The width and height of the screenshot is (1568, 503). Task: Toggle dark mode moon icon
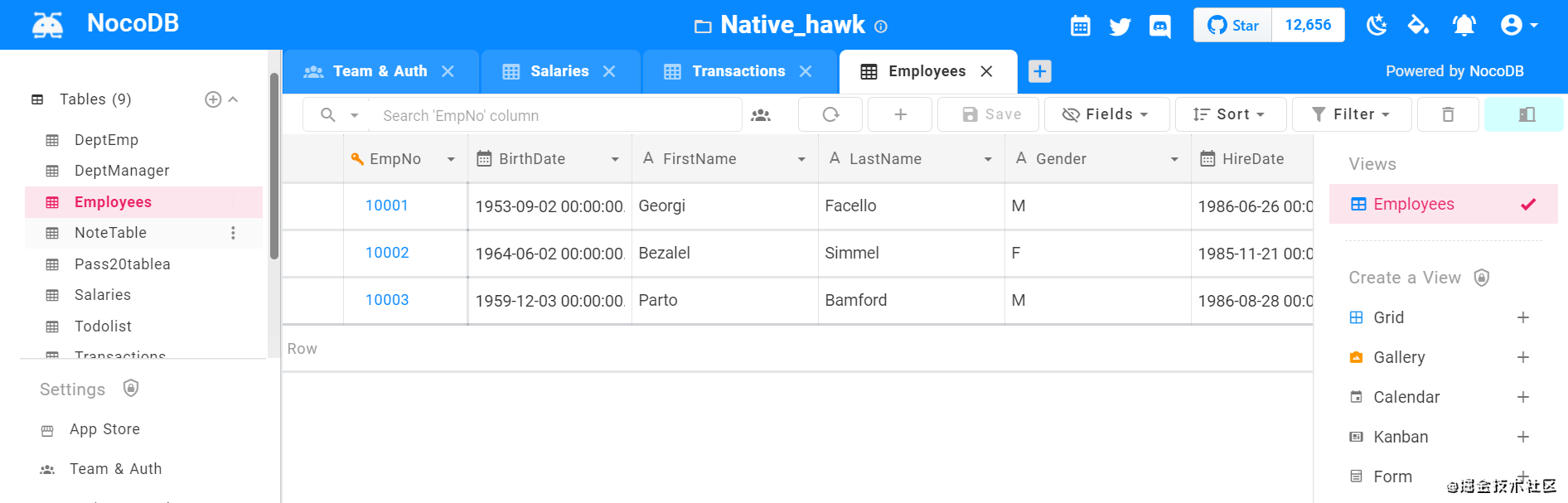[1377, 26]
